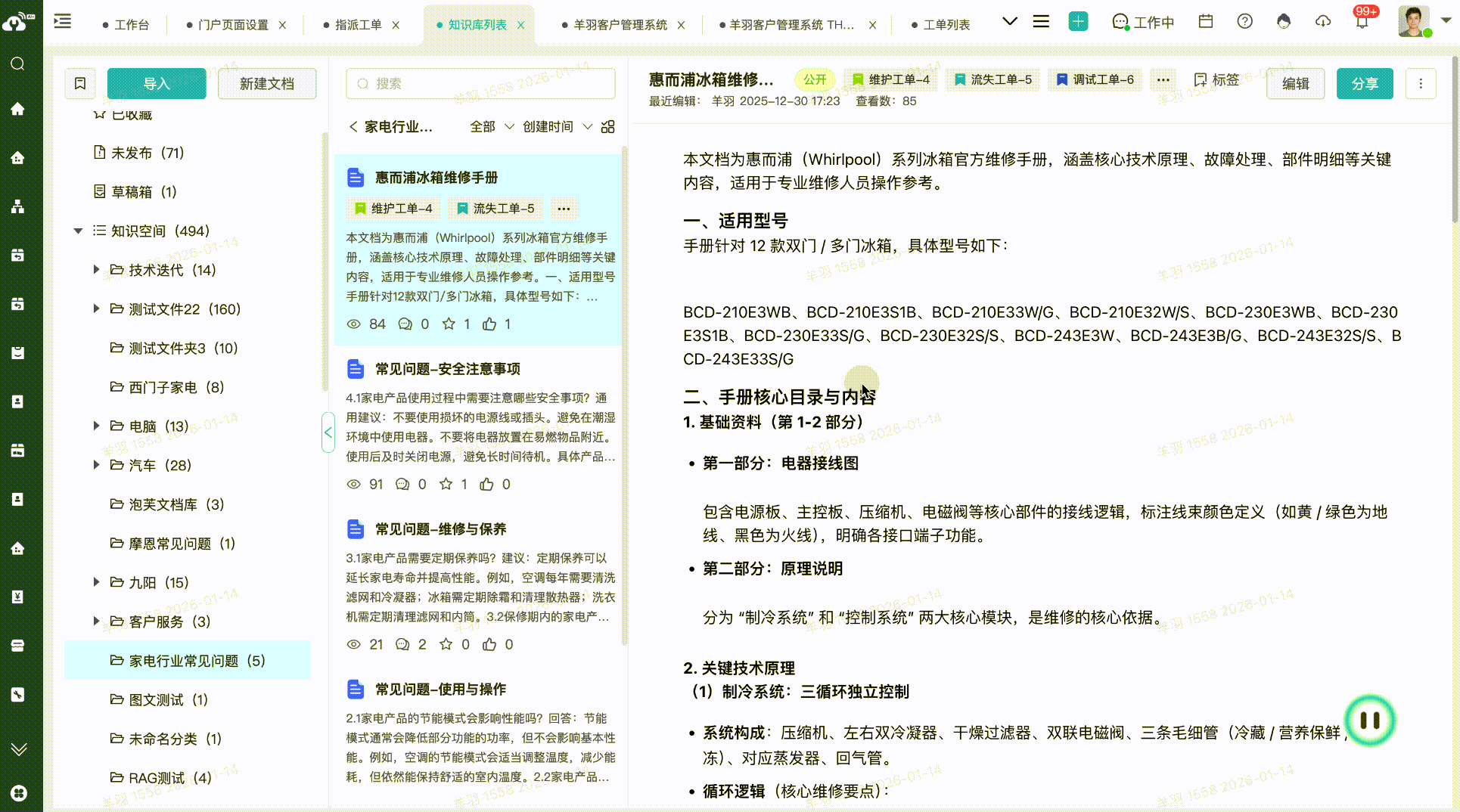This screenshot has width=1460, height=812.
Task: Collapse the 知识空间 tree node
Action: (x=78, y=231)
